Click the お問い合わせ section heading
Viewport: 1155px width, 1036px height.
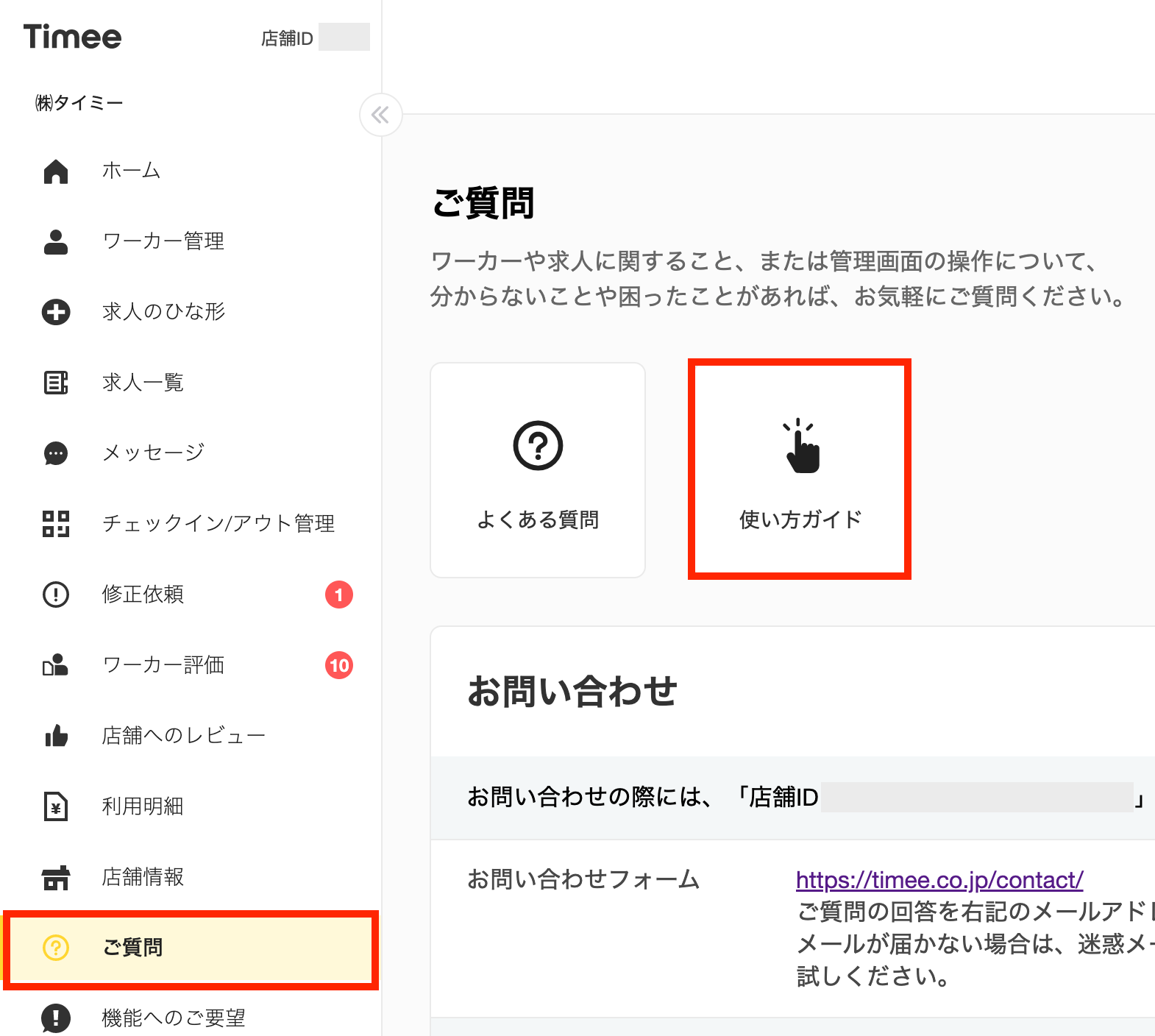click(572, 692)
